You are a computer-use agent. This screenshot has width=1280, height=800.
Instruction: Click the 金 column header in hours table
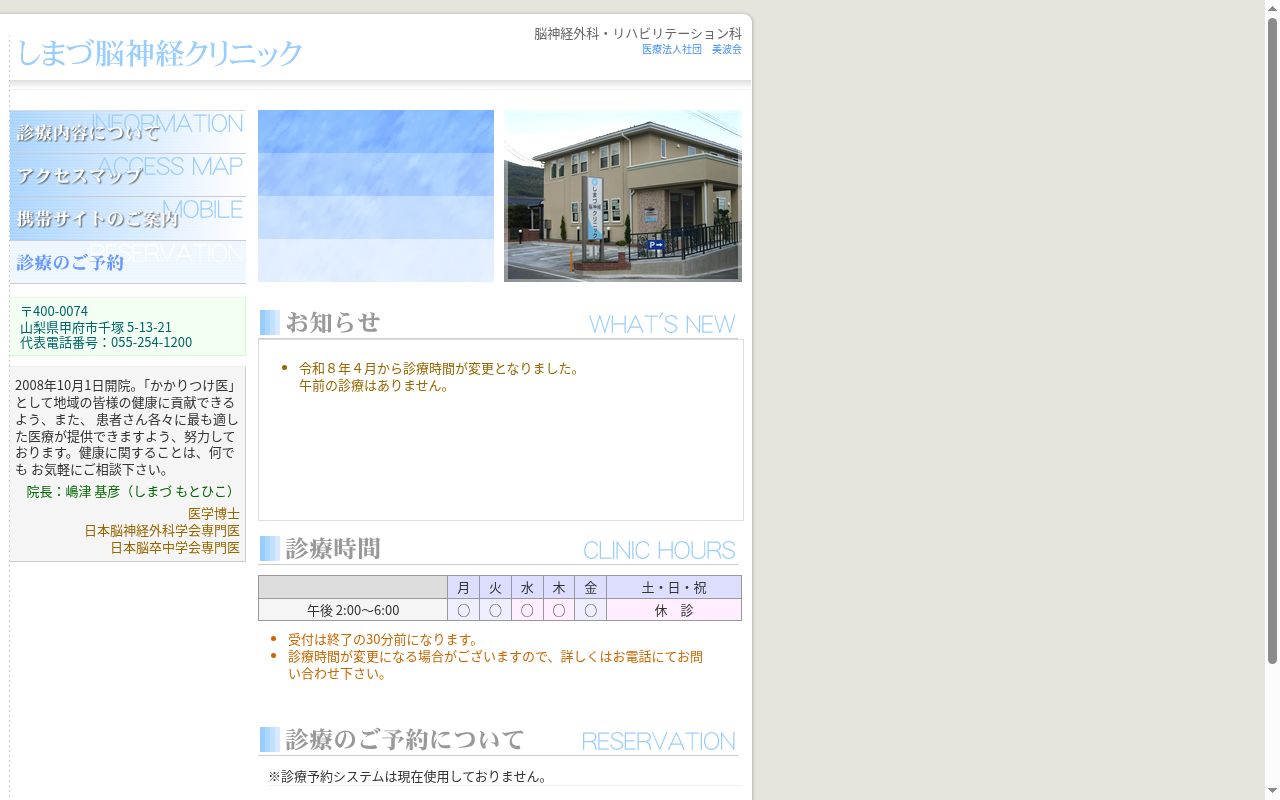pyautogui.click(x=591, y=588)
